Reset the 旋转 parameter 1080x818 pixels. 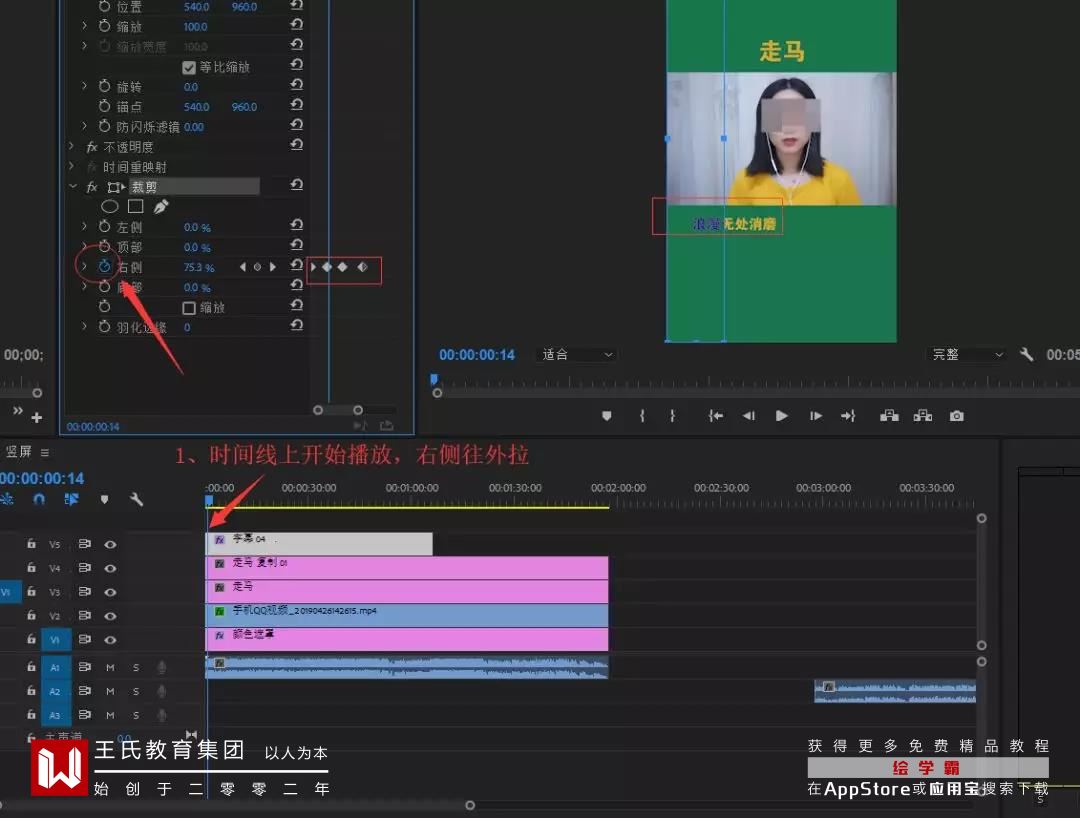coord(297,84)
